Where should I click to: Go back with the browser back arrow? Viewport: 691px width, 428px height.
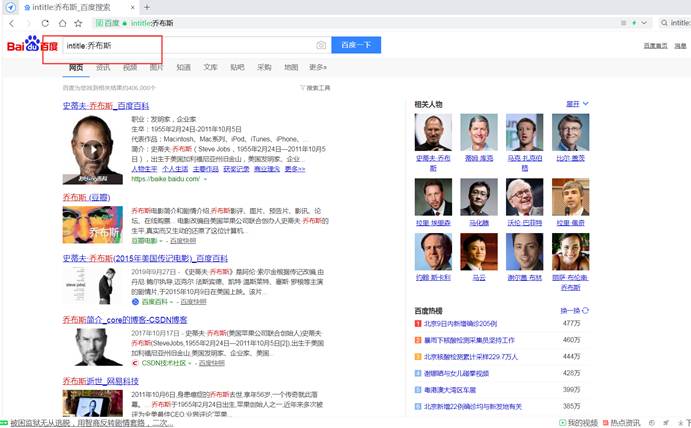pos(12,23)
